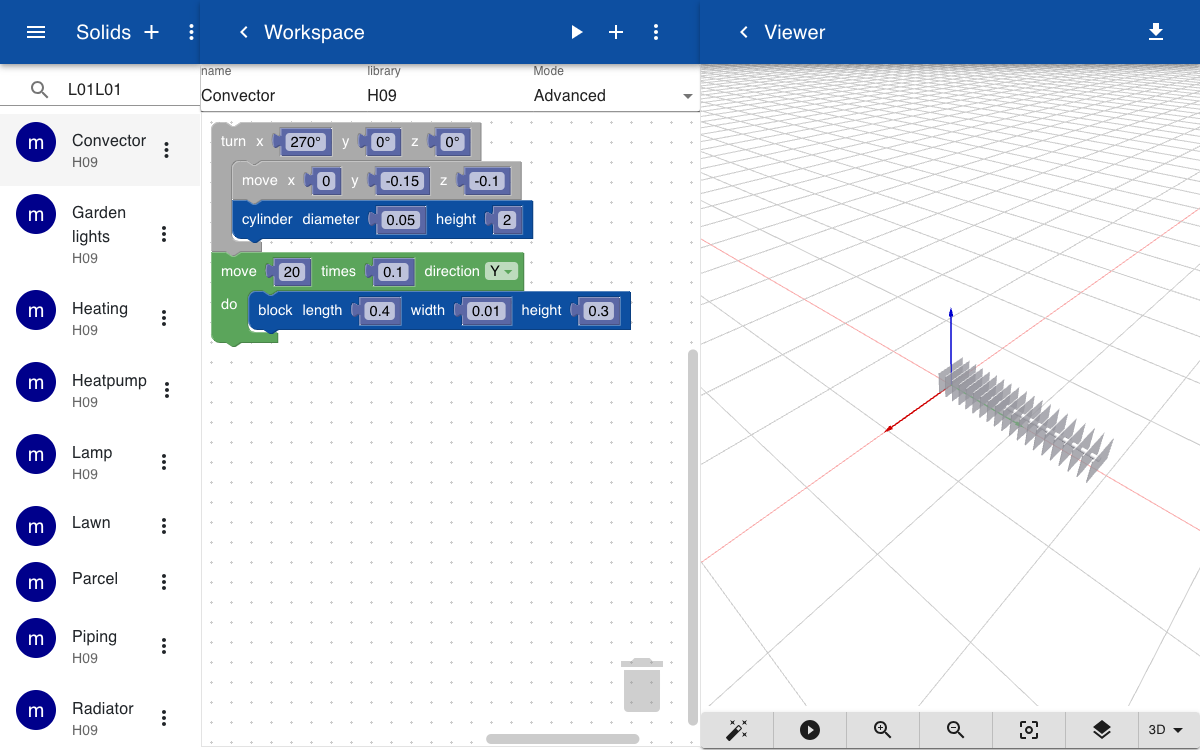
Task: Open options menu for Heatpump
Action: pyautogui.click(x=167, y=390)
